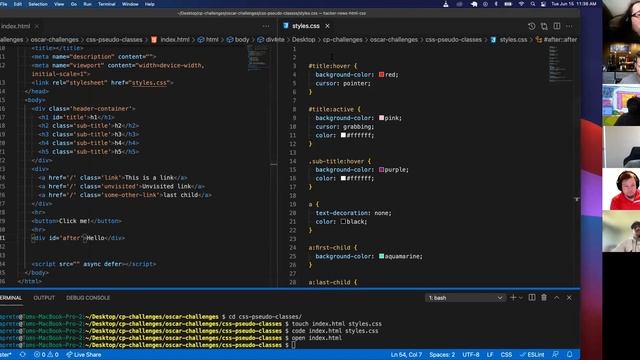The height and width of the screenshot is (360, 640).
Task: Click 'styles.css' breadcrumb in right editor
Action: click(x=513, y=40)
